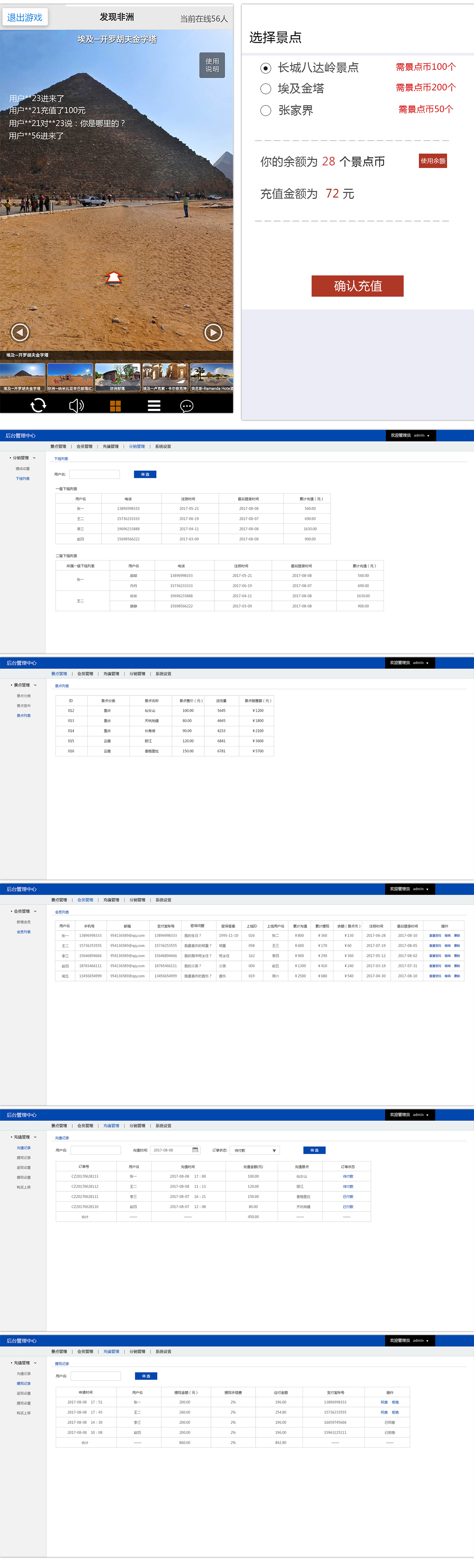Click 筛选 button on downline list page
474x1568 pixels.
coord(145,474)
